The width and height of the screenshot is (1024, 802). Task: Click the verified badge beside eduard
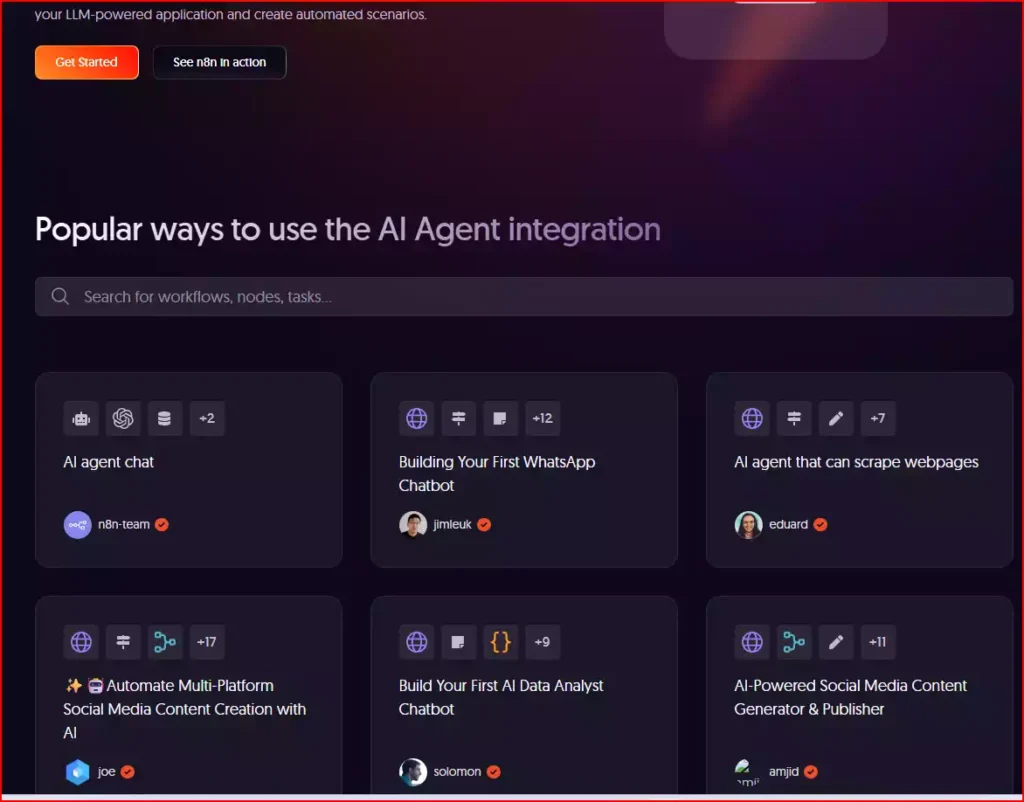pyautogui.click(x=821, y=524)
